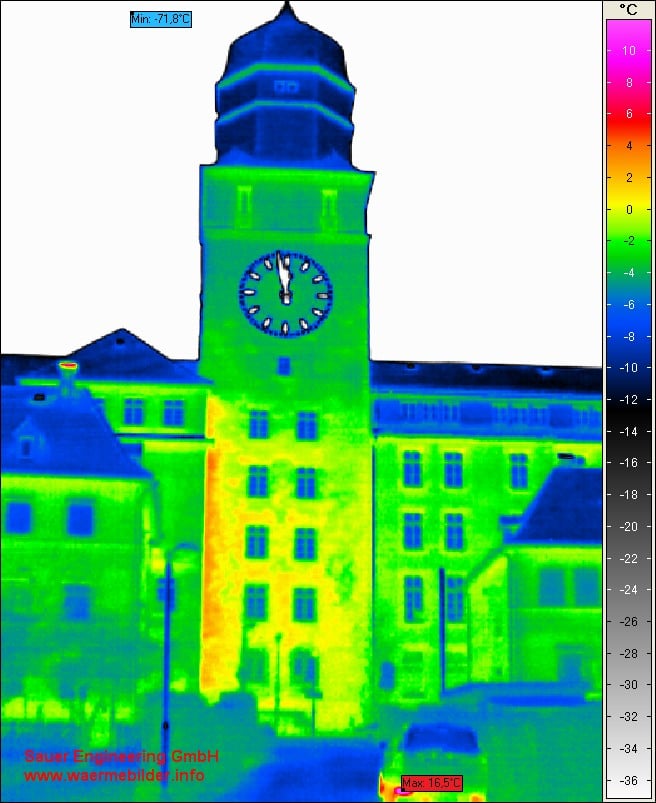
Task: Pick the red band near 6 on scale
Action: [629, 114]
